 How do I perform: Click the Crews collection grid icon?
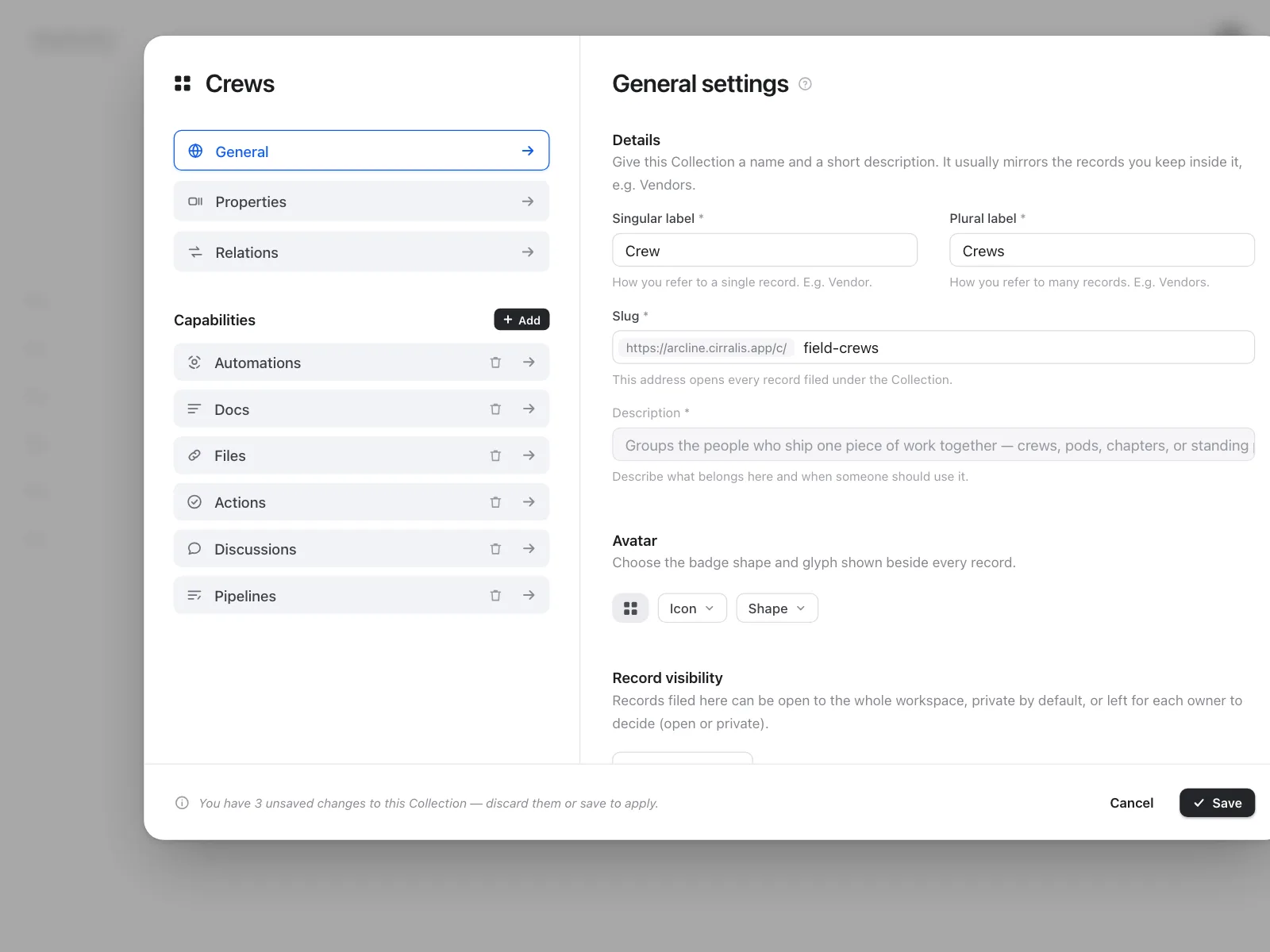(x=183, y=83)
